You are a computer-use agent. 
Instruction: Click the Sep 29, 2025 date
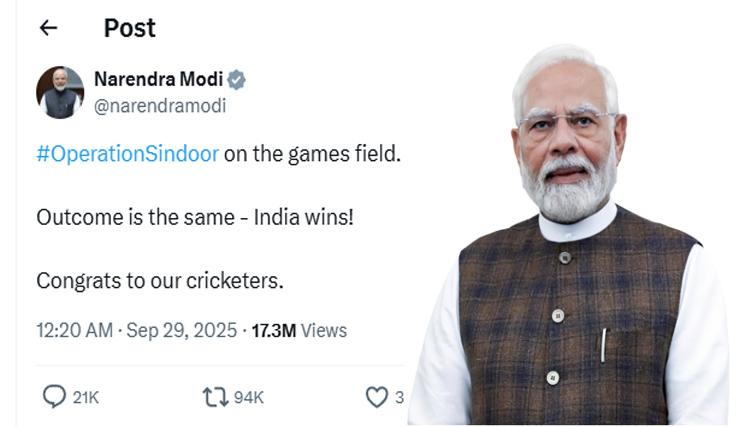click(181, 330)
